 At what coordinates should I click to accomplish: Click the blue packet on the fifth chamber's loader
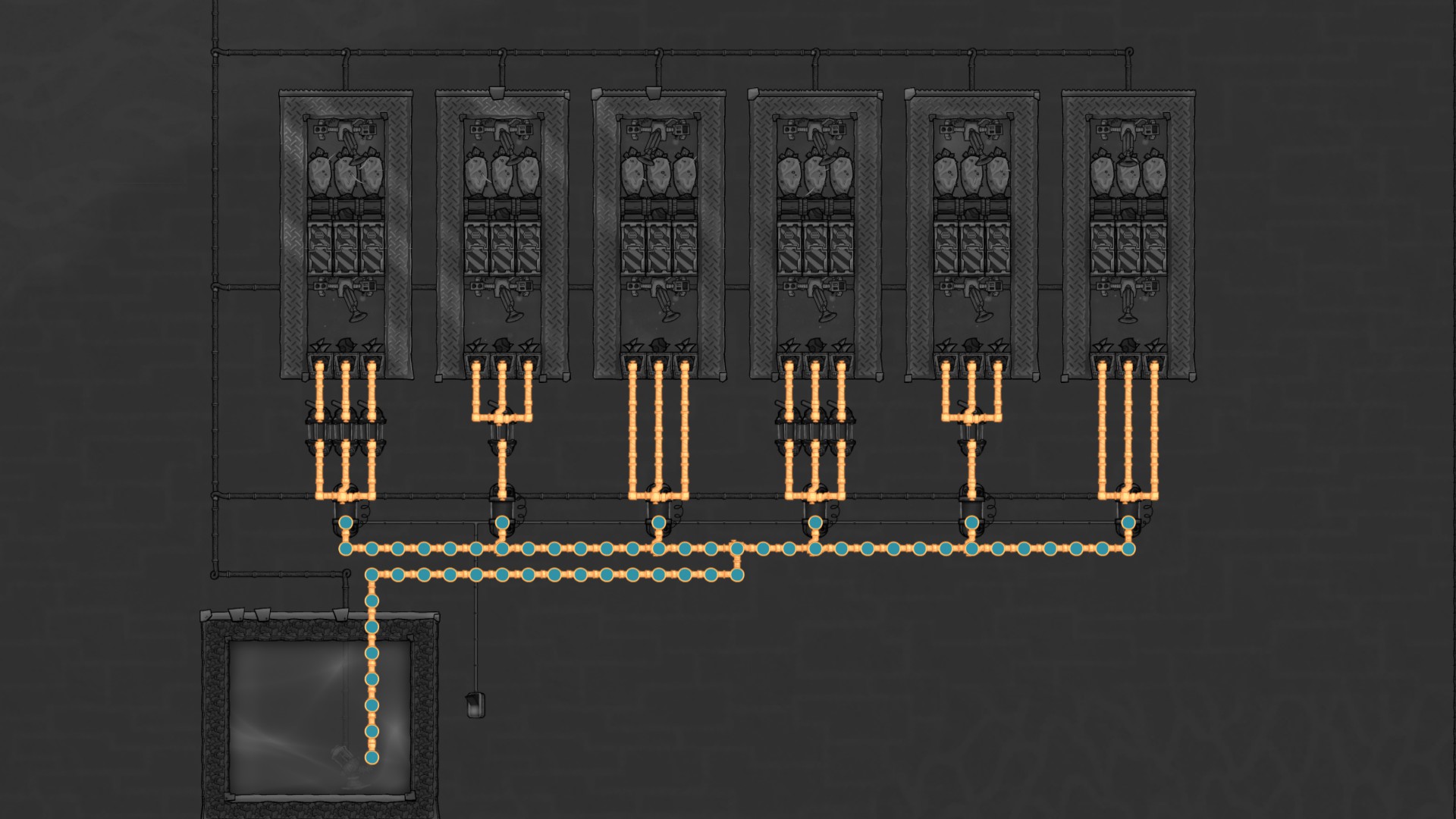point(972,522)
